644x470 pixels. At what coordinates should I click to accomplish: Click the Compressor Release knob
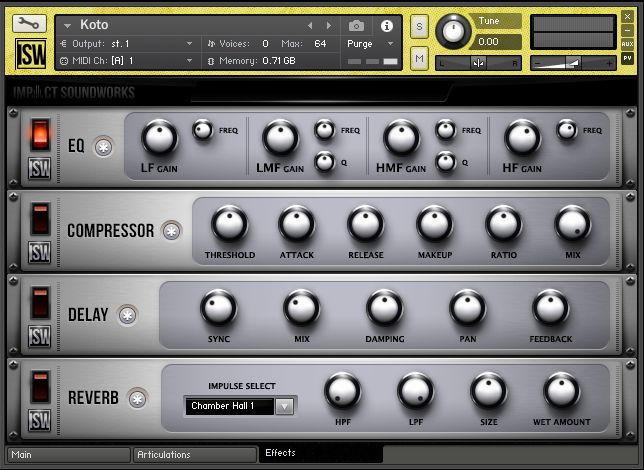tap(366, 224)
